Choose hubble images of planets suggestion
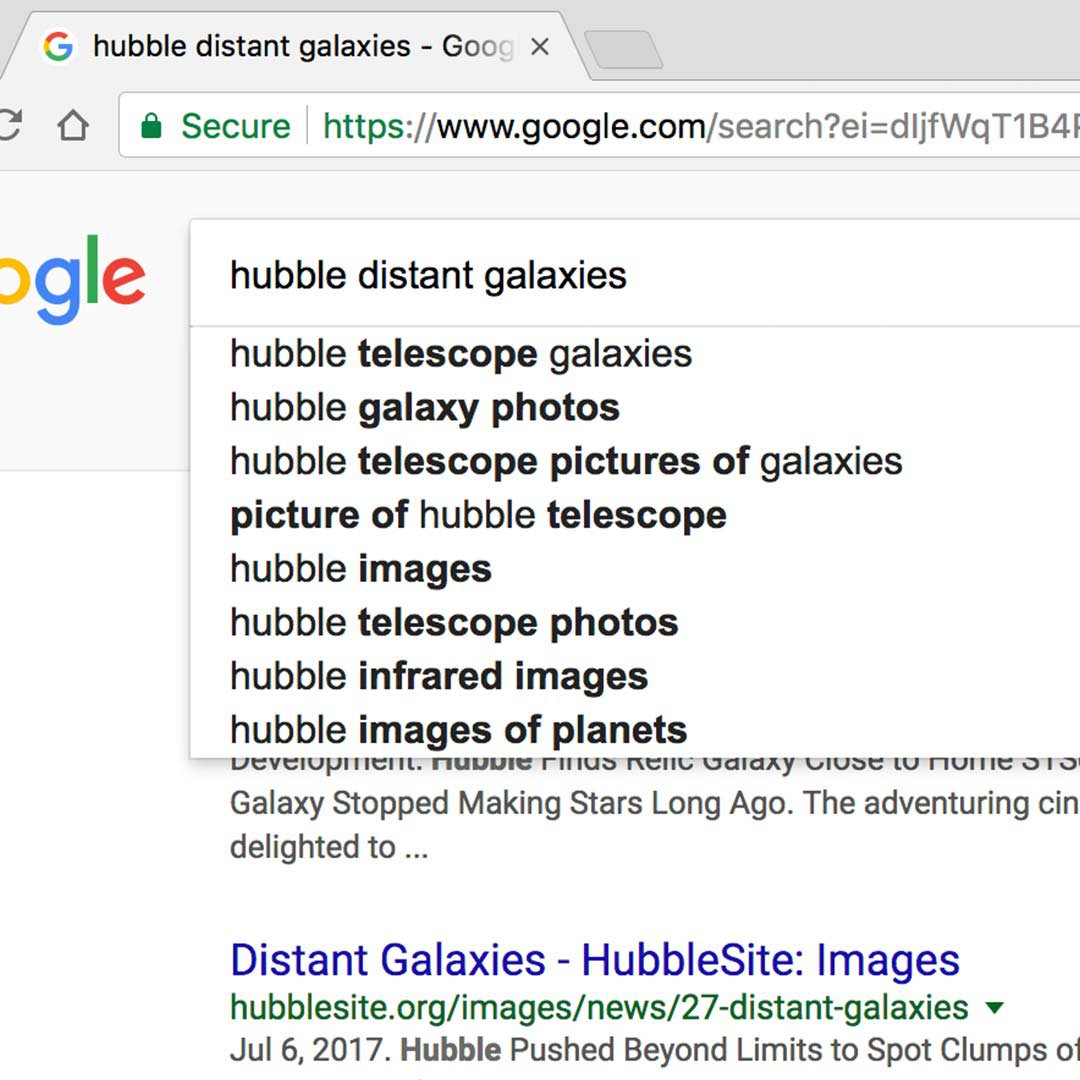 coord(458,731)
